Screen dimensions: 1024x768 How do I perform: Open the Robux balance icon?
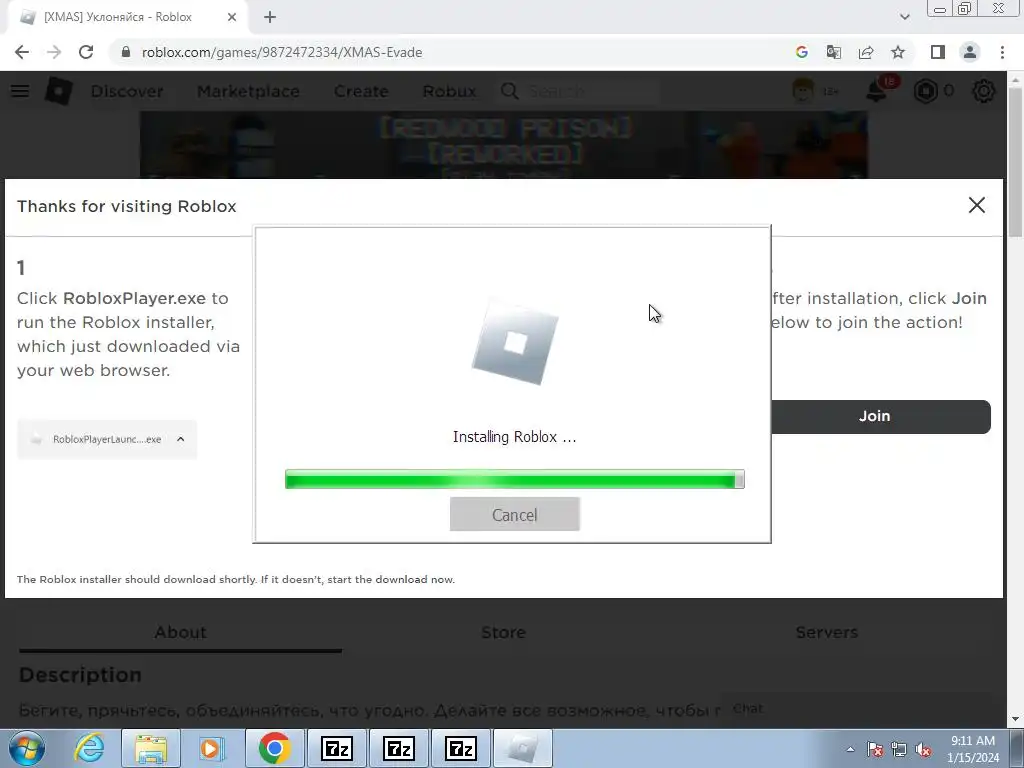(x=925, y=91)
